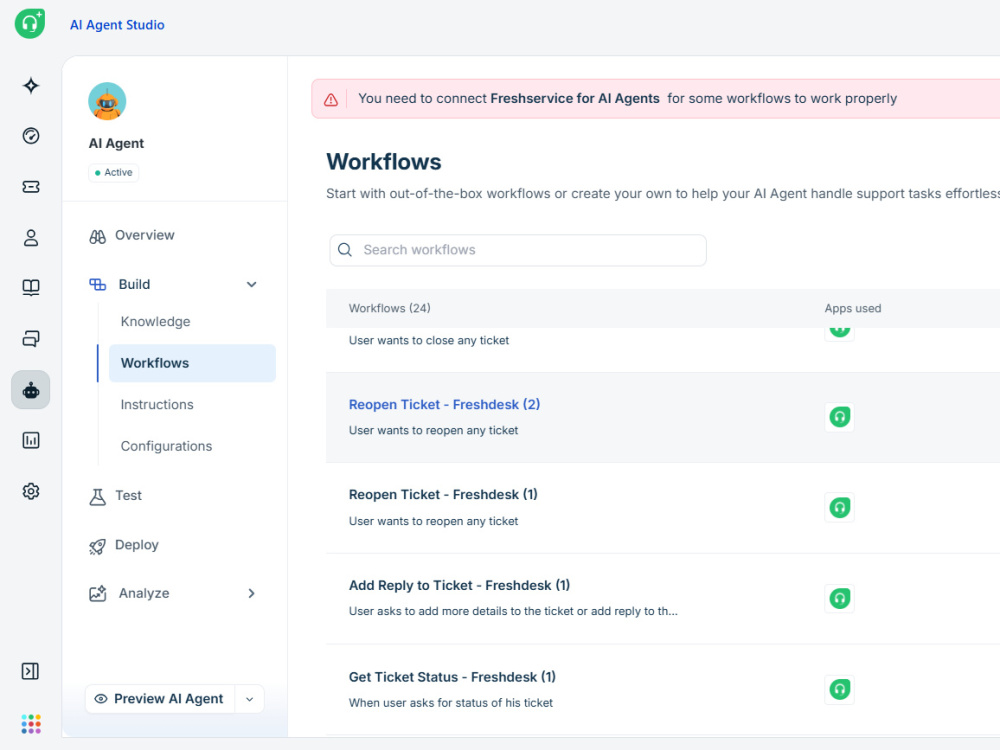Screen dimensions: 1000x750
Task: Select the Workflows menu item
Action: 192,364
